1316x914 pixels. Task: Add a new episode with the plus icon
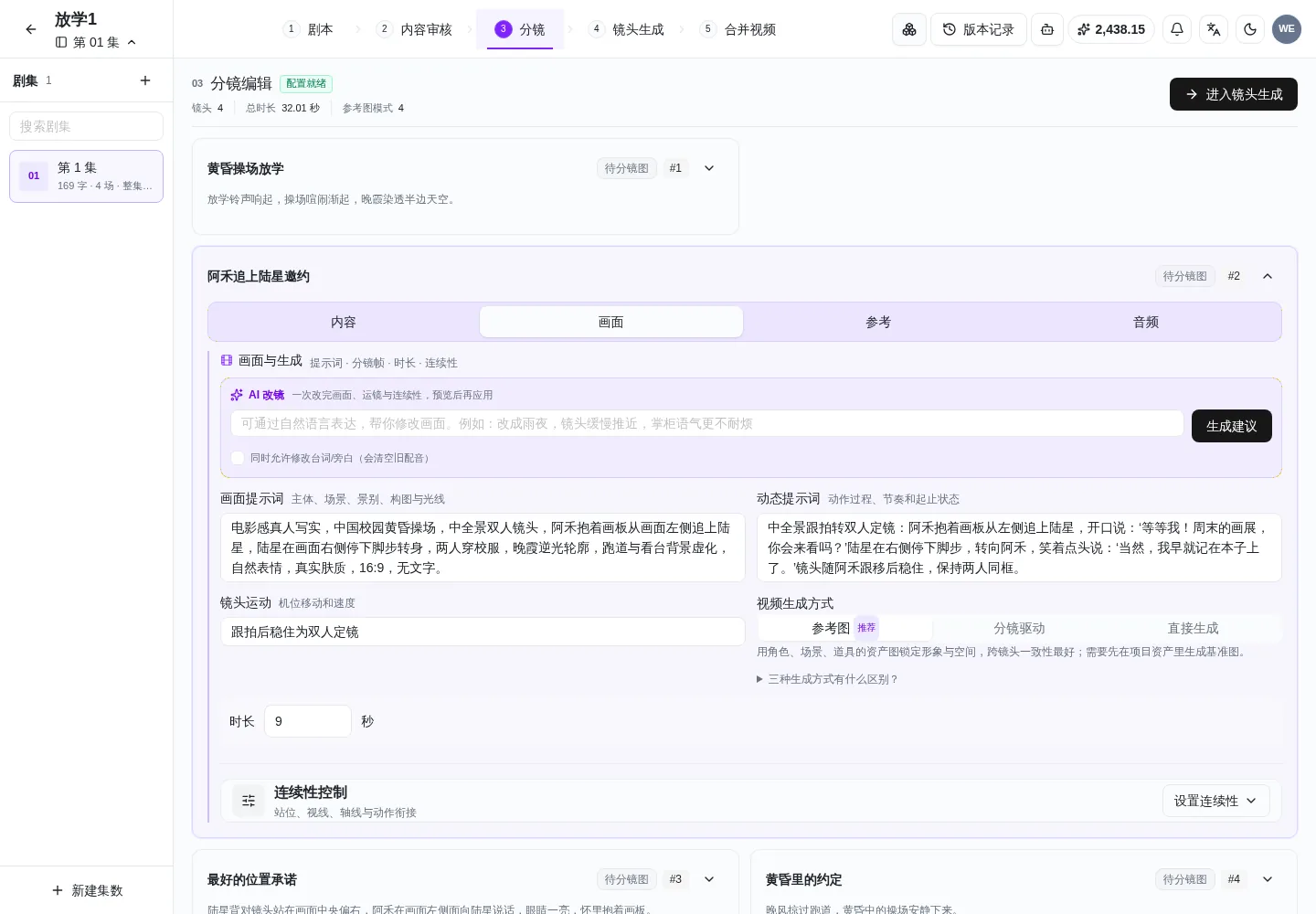tap(145, 80)
